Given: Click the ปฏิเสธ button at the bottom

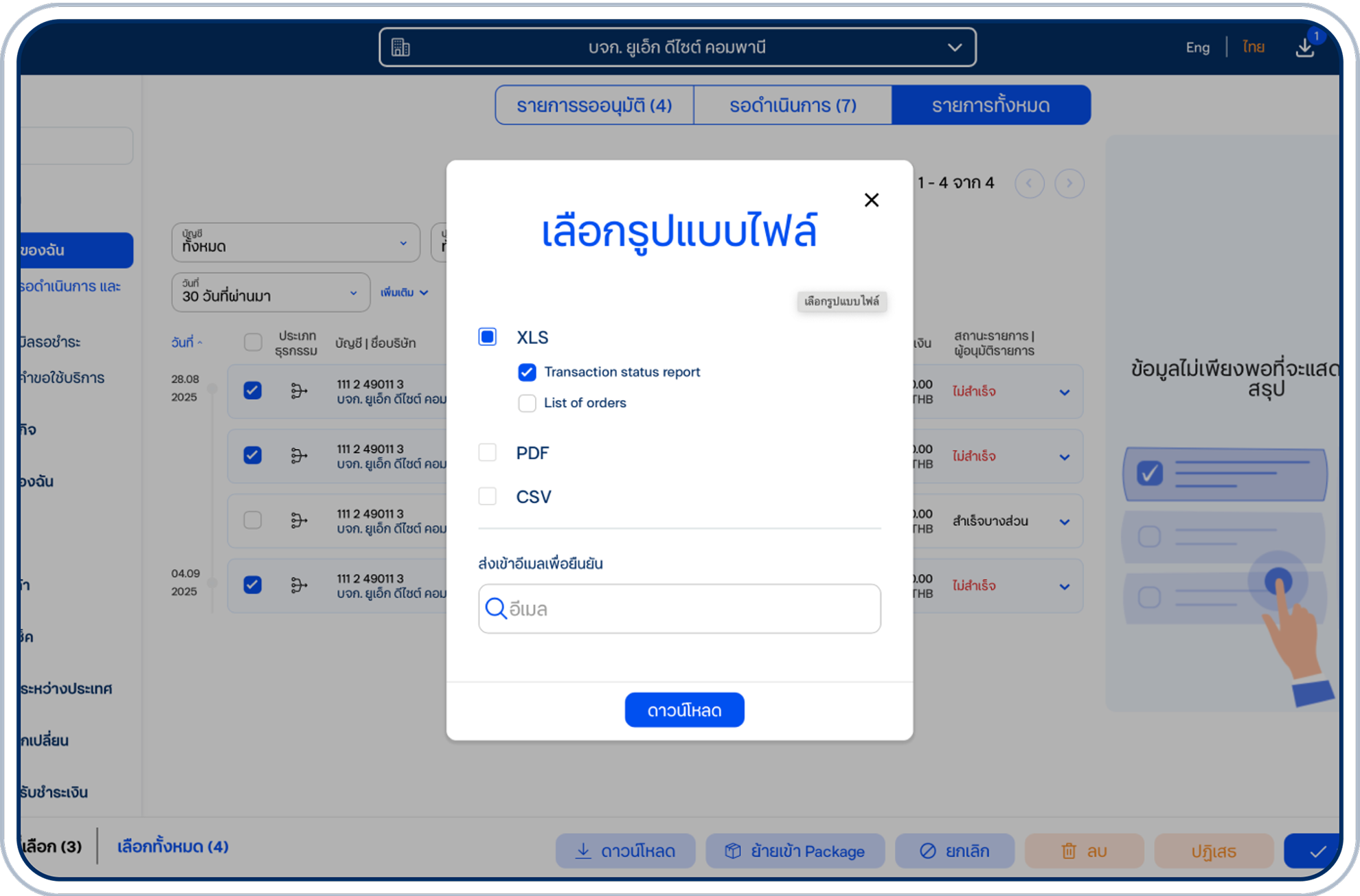Looking at the screenshot, I should (x=1214, y=851).
